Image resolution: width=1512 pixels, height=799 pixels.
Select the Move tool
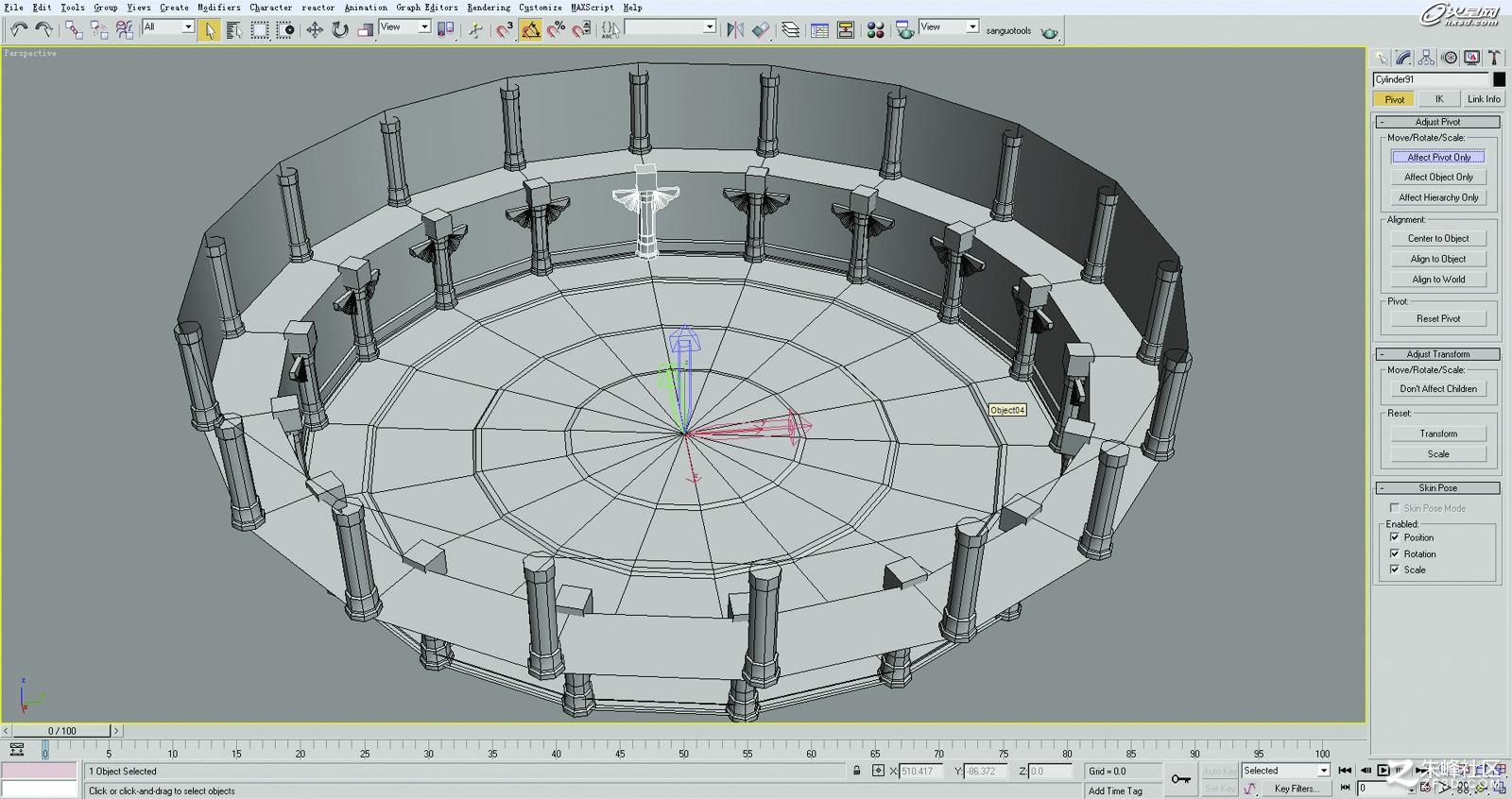tap(315, 30)
